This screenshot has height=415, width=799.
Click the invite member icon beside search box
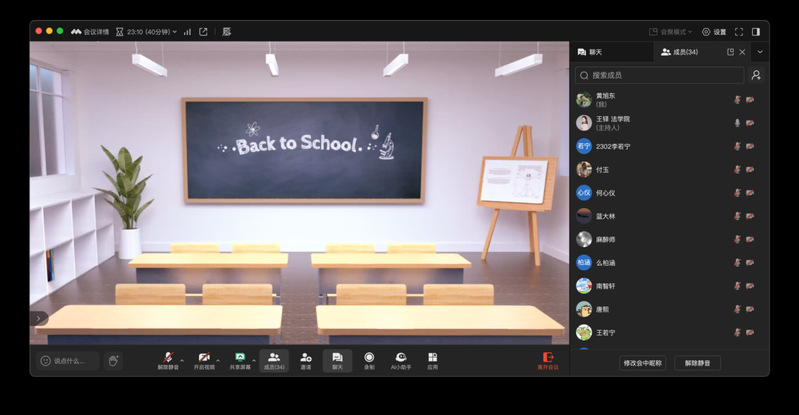tap(756, 75)
